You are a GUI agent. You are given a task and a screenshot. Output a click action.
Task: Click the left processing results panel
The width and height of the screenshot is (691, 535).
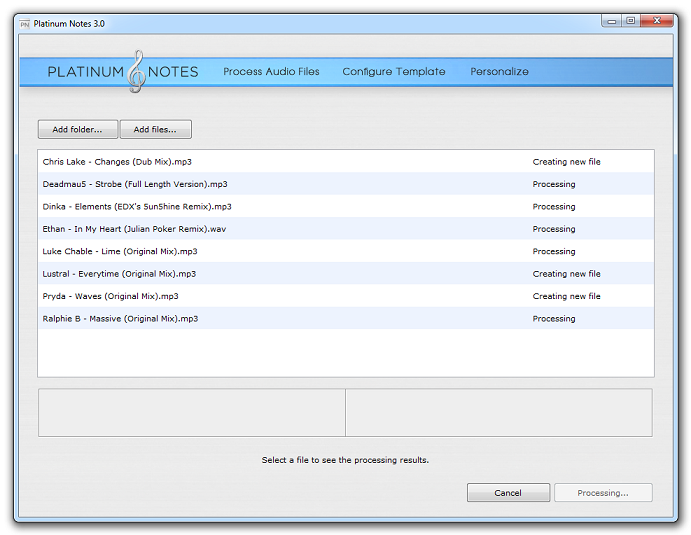[191, 413]
